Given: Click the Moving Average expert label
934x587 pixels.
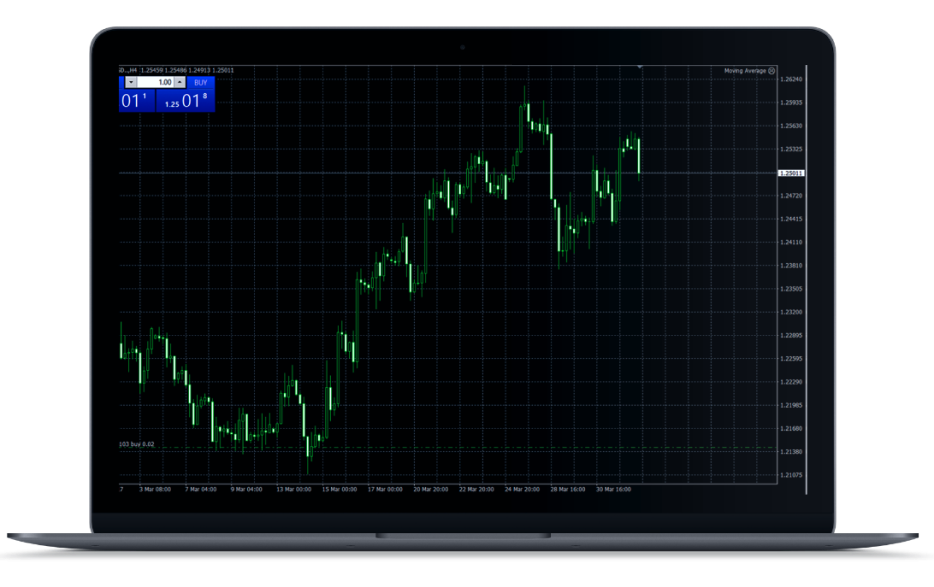Looking at the screenshot, I should point(745,71).
